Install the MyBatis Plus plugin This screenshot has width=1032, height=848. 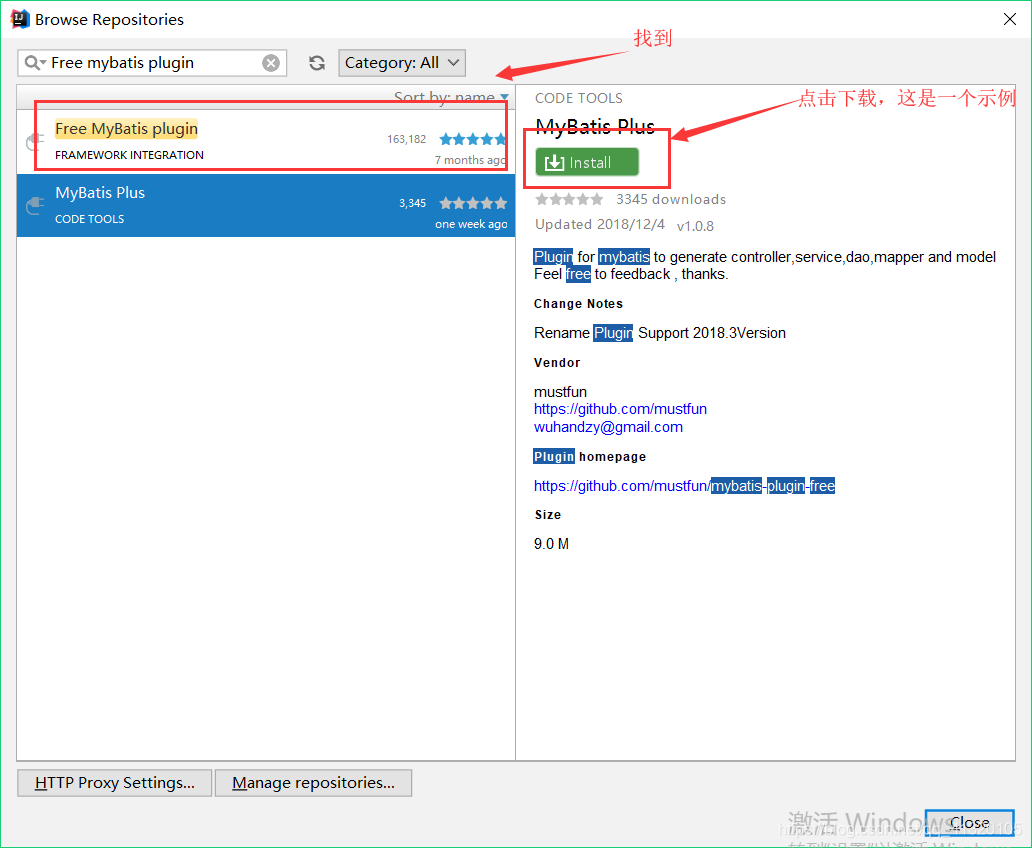click(587, 162)
